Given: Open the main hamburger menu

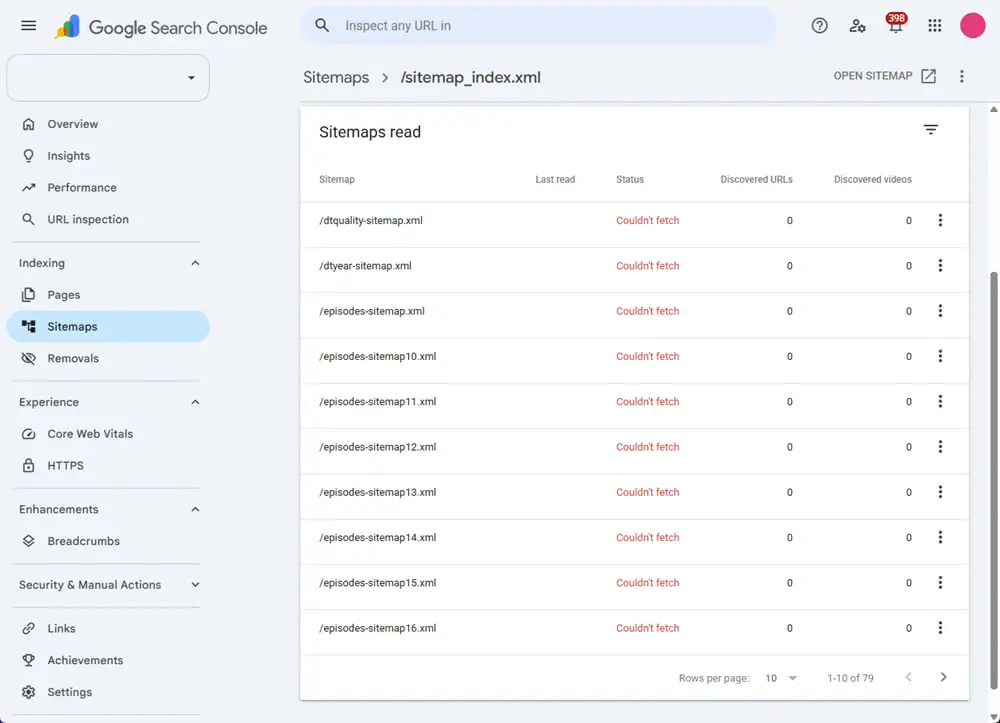Looking at the screenshot, I should click(x=29, y=26).
